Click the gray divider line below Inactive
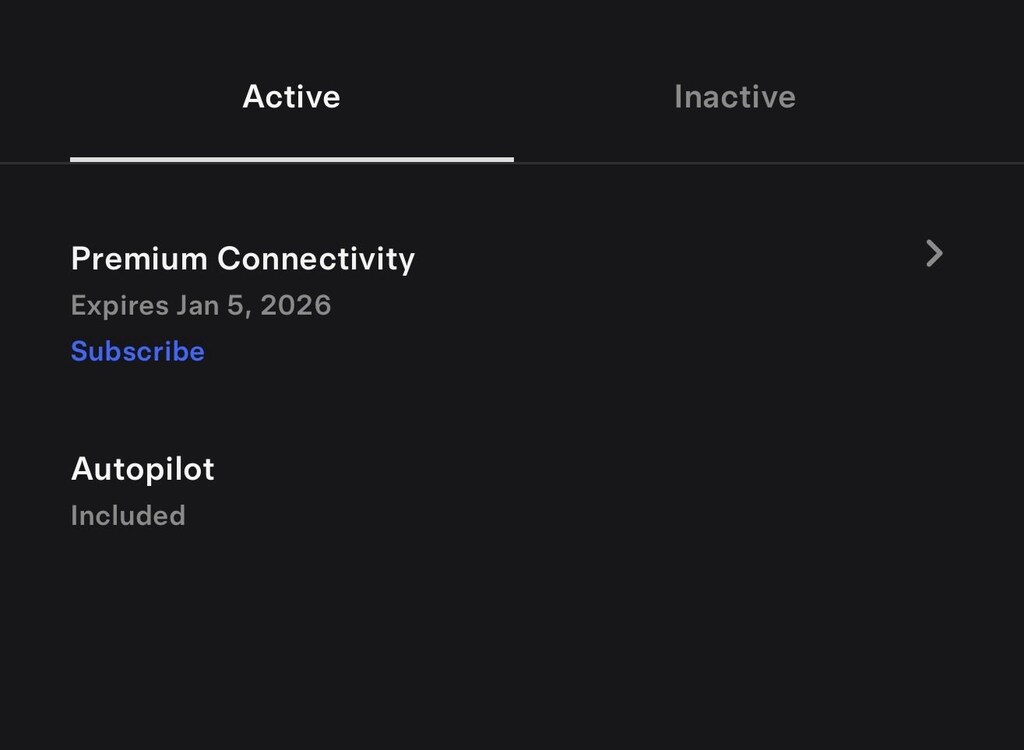Image resolution: width=1024 pixels, height=750 pixels. pos(770,162)
